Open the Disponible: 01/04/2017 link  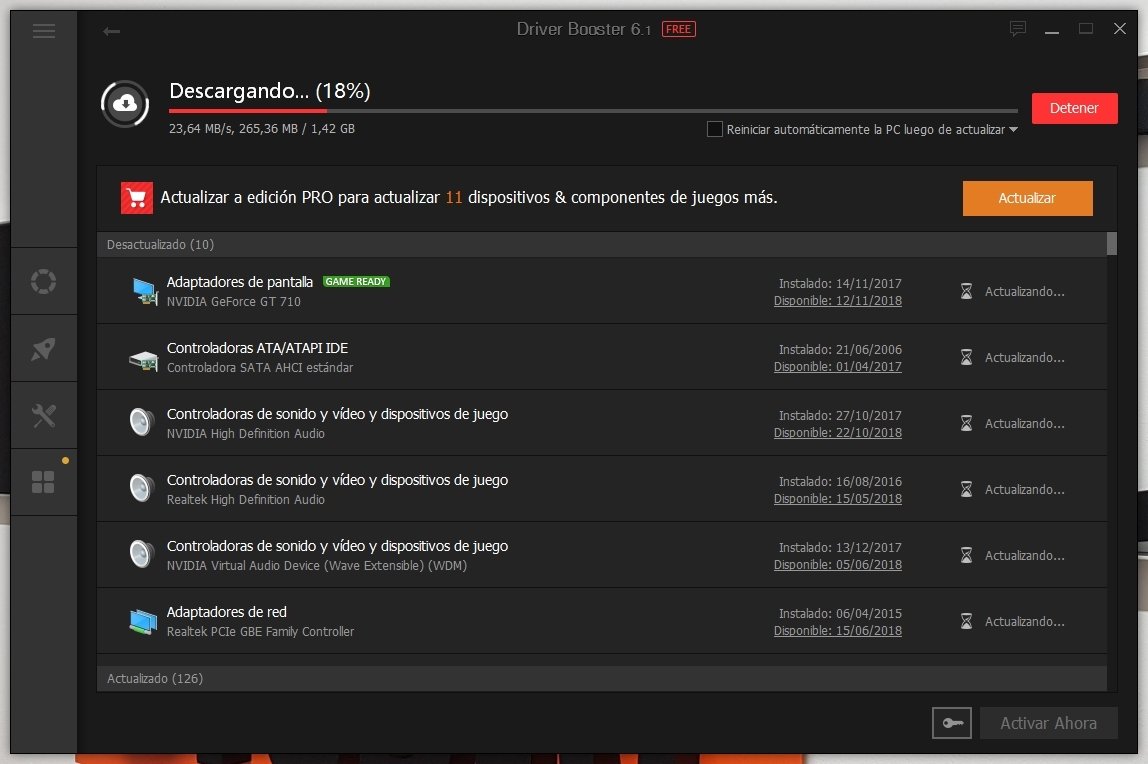tap(838, 367)
